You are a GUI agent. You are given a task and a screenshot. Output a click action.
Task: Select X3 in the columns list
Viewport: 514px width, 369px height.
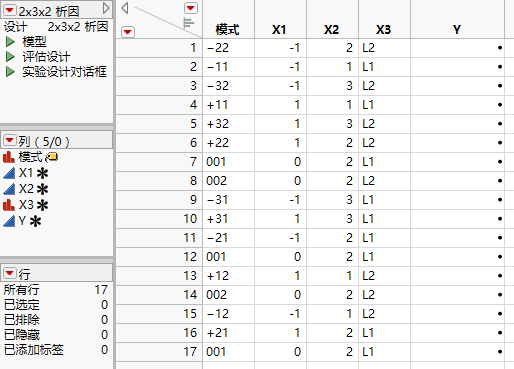point(26,205)
